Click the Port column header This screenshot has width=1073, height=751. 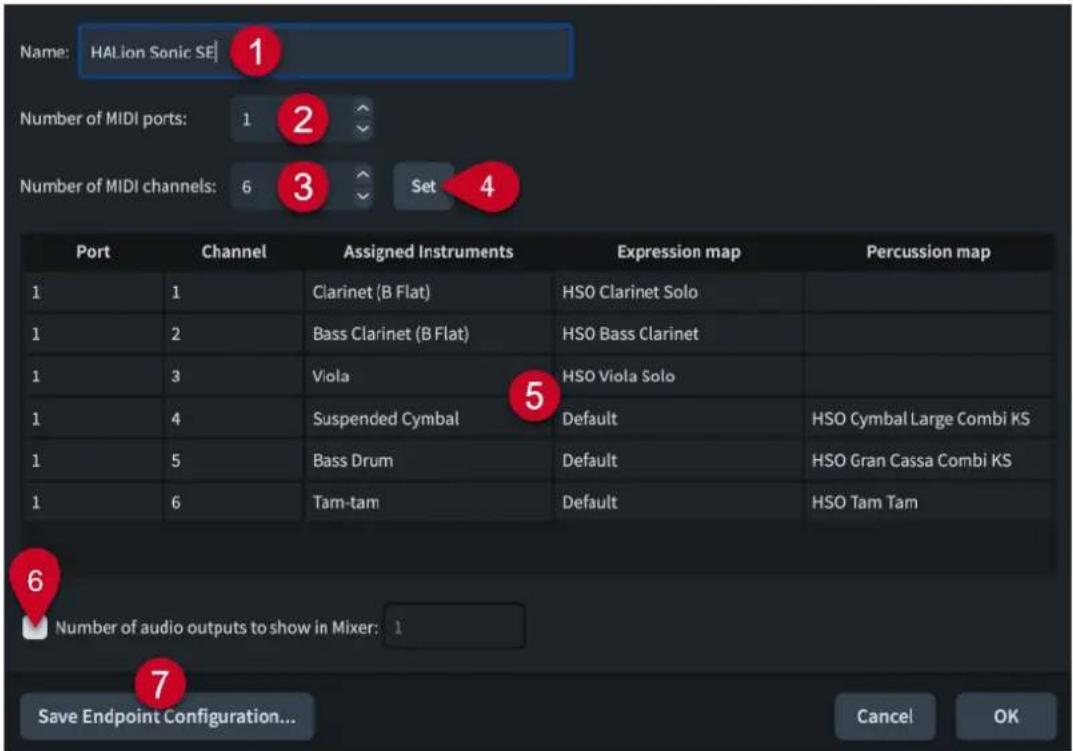[93, 252]
